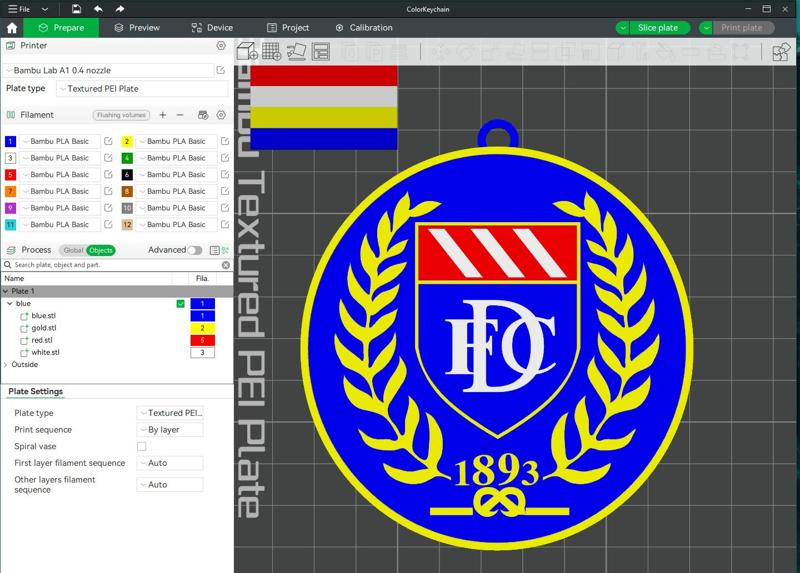The width and height of the screenshot is (800, 573).
Task: Click the process settings list icon
Action: (214, 250)
